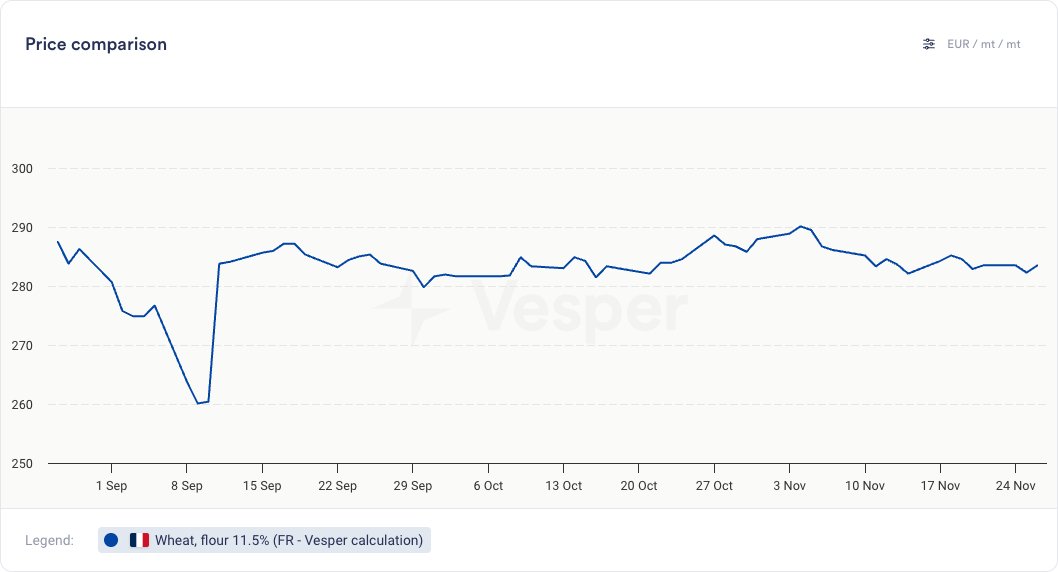The width and height of the screenshot is (1058, 572).
Task: Select the 24 Nov x-axis label
Action: [x=1016, y=486]
